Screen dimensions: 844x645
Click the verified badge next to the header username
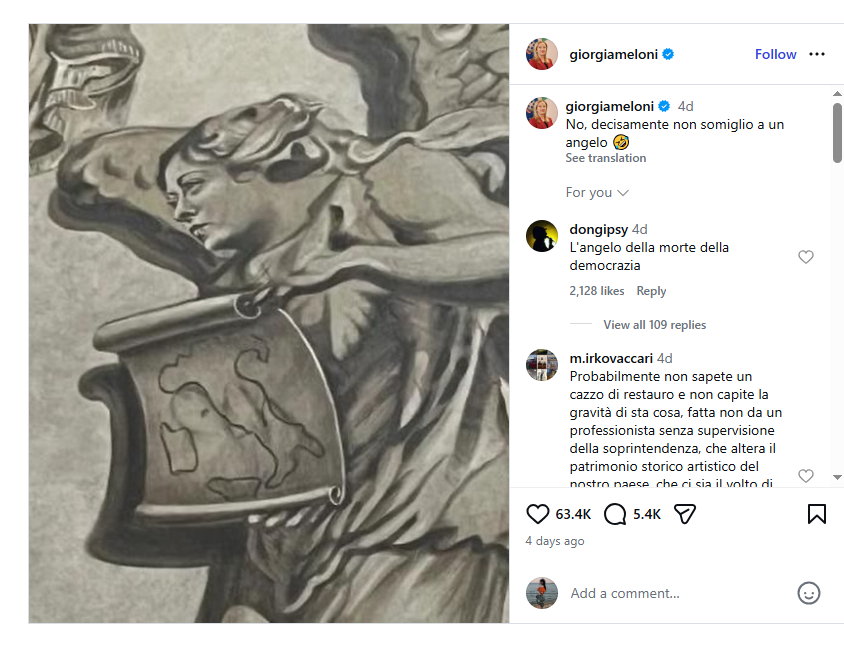(668, 54)
